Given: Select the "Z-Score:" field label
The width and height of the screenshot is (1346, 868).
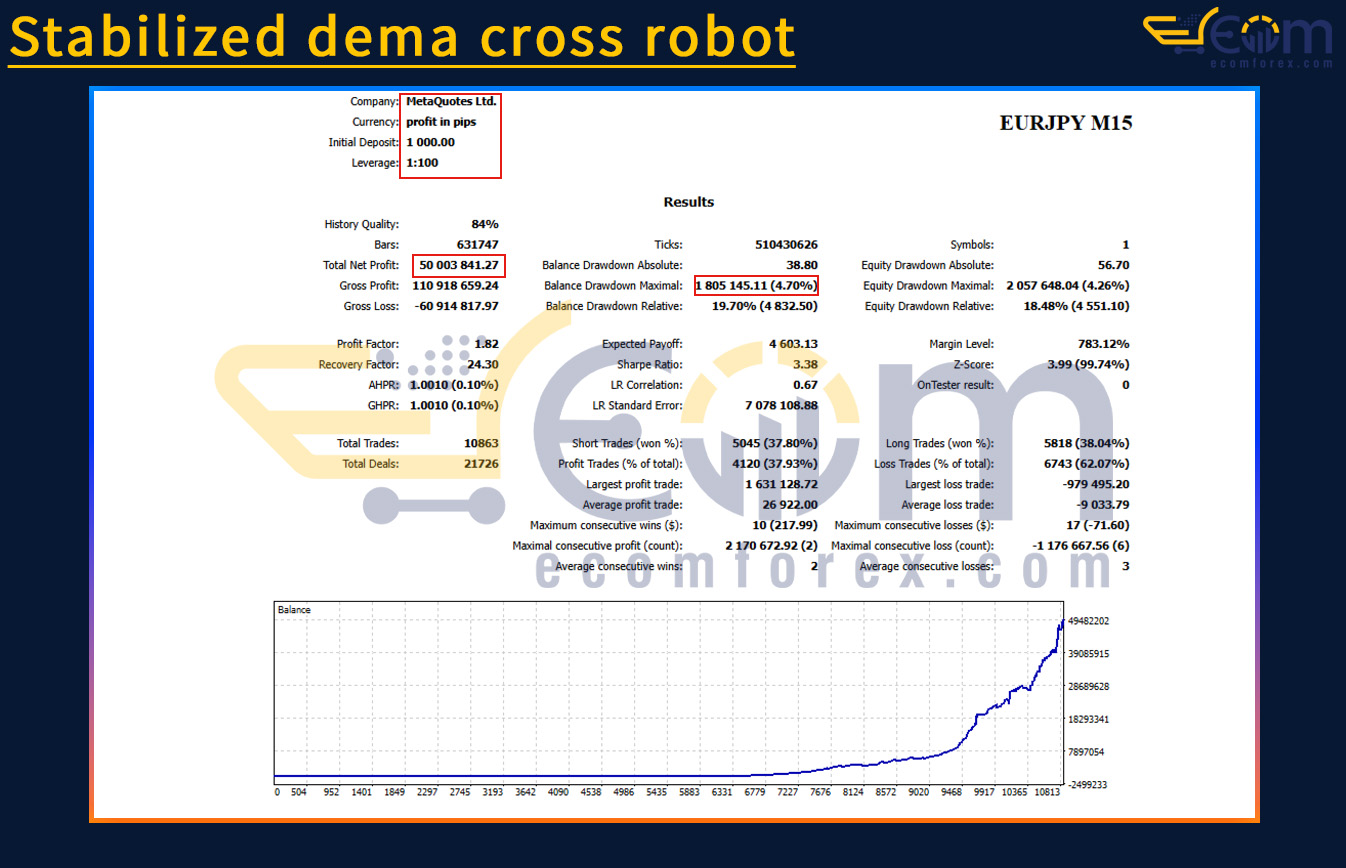Looking at the screenshot, I should coord(973,364).
